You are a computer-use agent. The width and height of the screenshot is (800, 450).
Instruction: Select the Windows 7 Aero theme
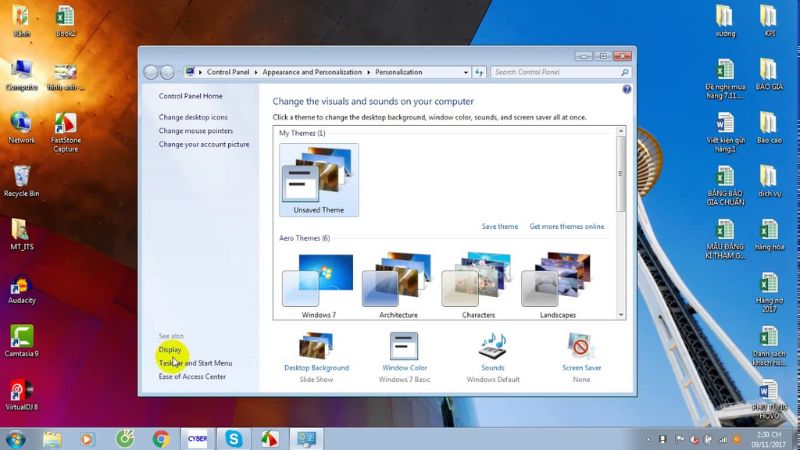[318, 286]
